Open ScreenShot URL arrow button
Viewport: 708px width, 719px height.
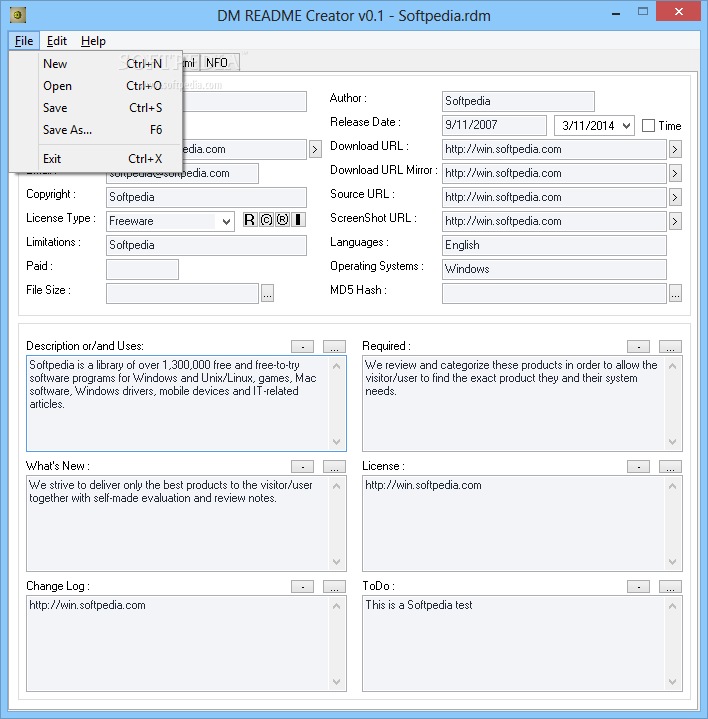(x=675, y=221)
